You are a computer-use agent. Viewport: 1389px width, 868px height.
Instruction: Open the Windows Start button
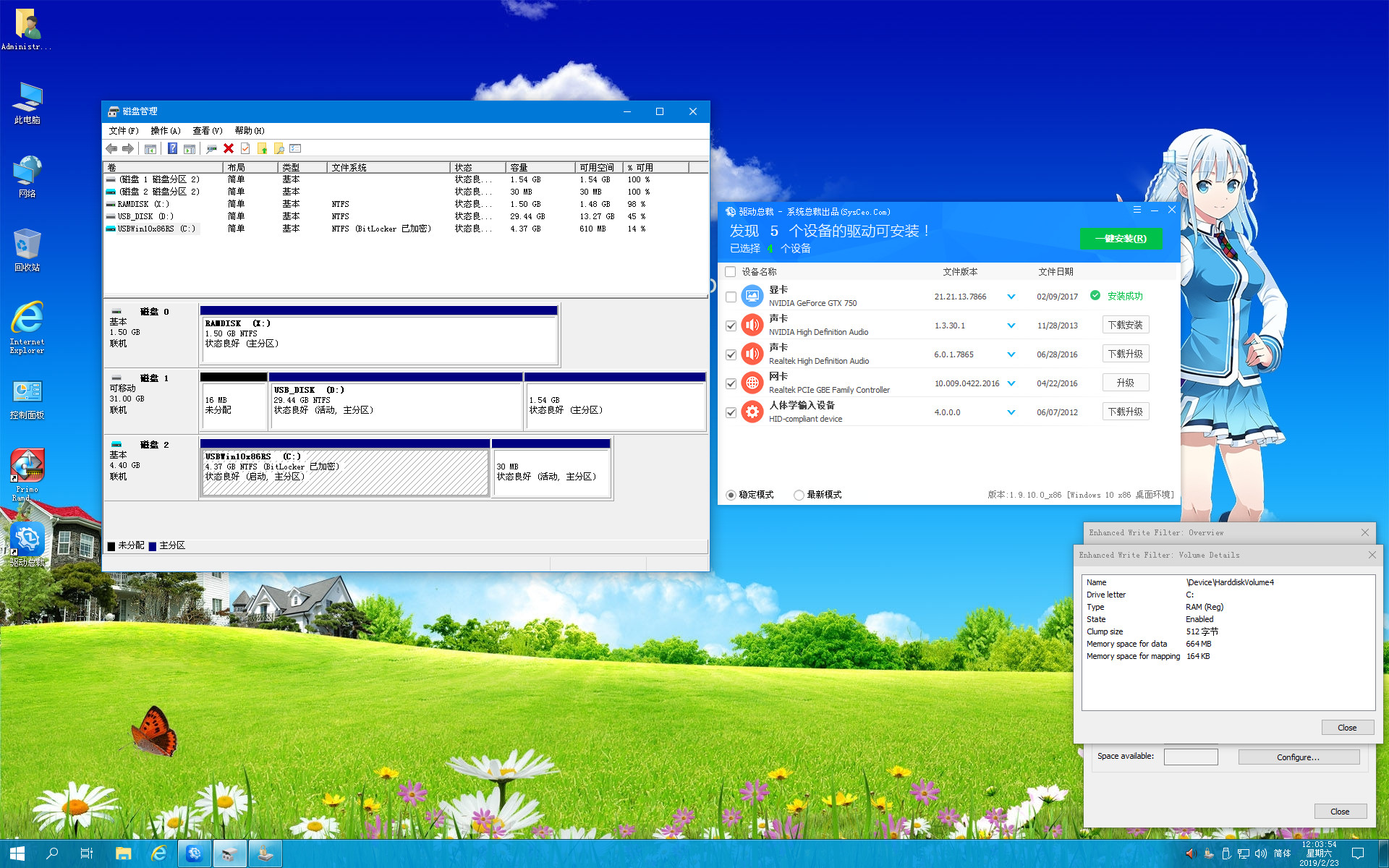pyautogui.click(x=17, y=854)
